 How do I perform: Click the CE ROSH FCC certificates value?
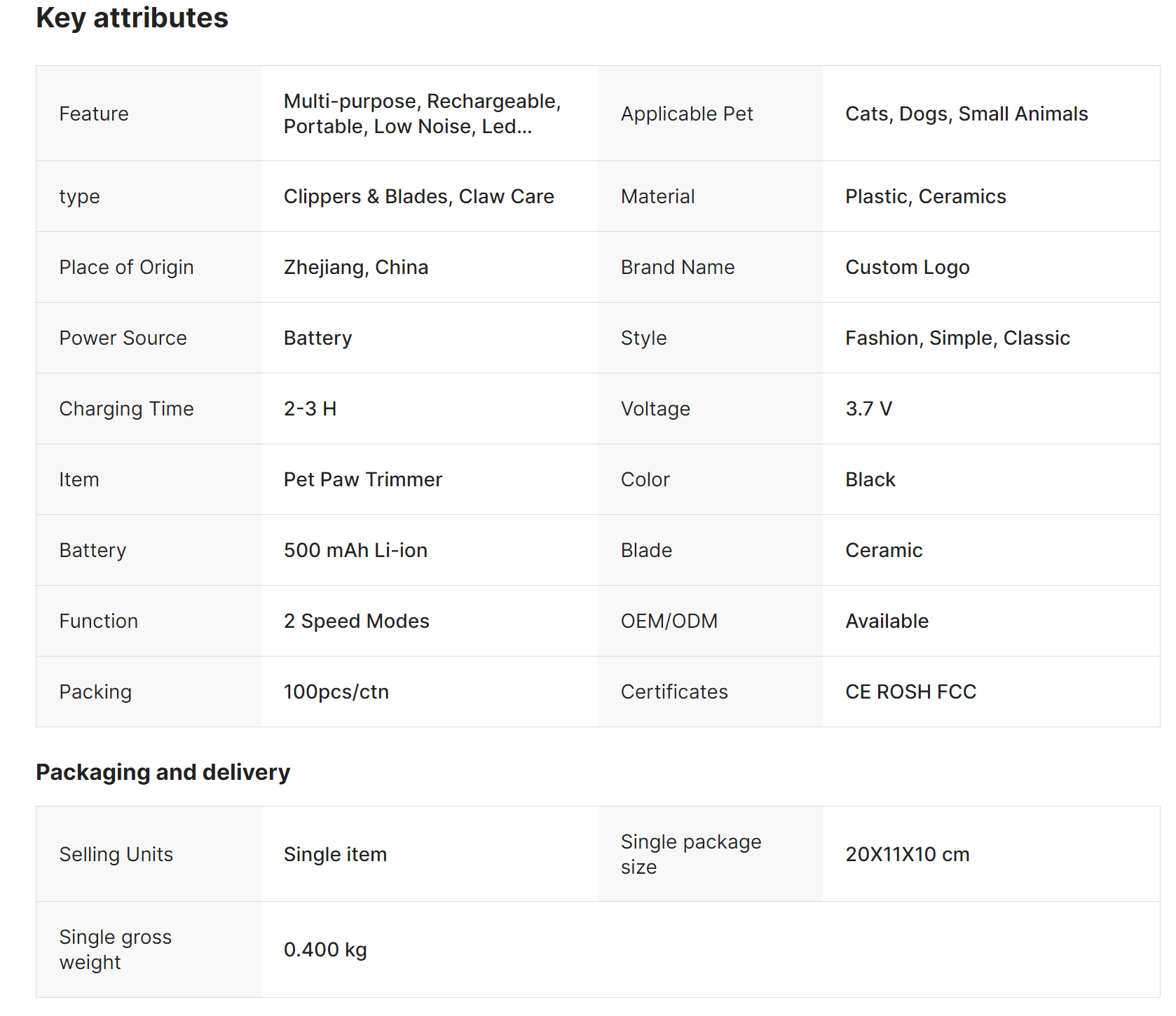click(x=910, y=692)
